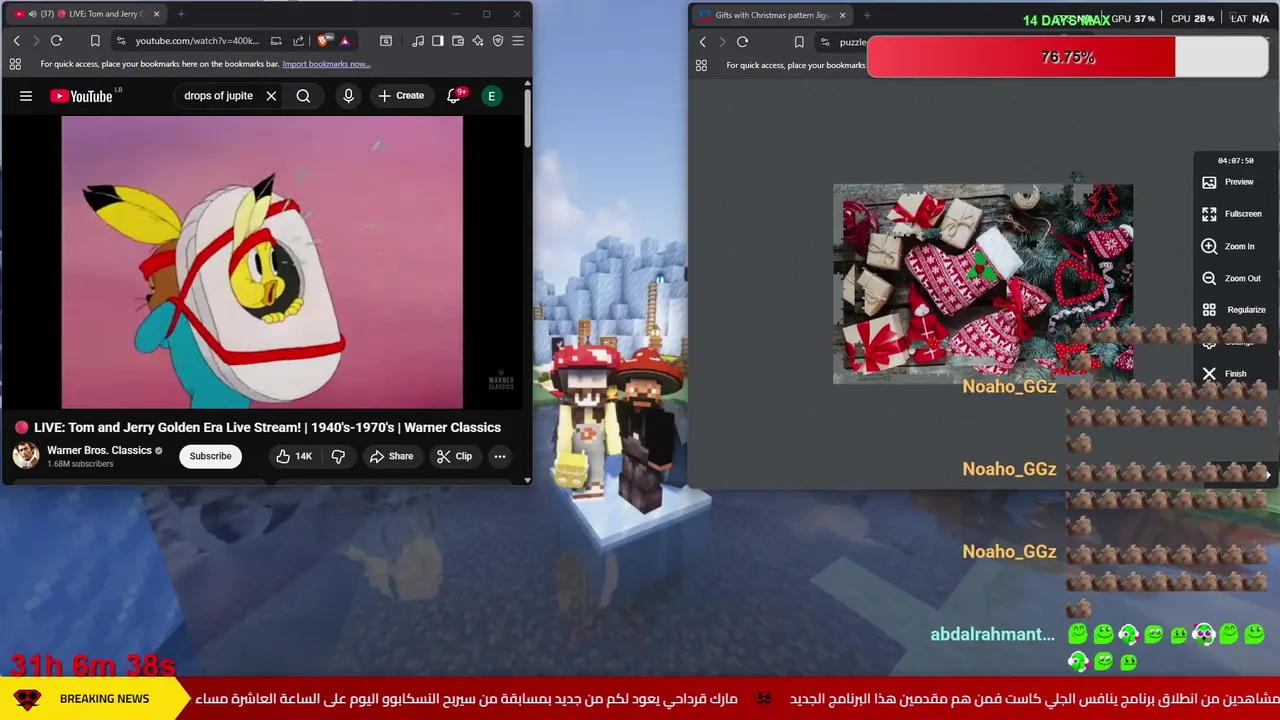Image resolution: width=1280 pixels, height=720 pixels.
Task: Bookmark the YouTube page
Action: 95,41
